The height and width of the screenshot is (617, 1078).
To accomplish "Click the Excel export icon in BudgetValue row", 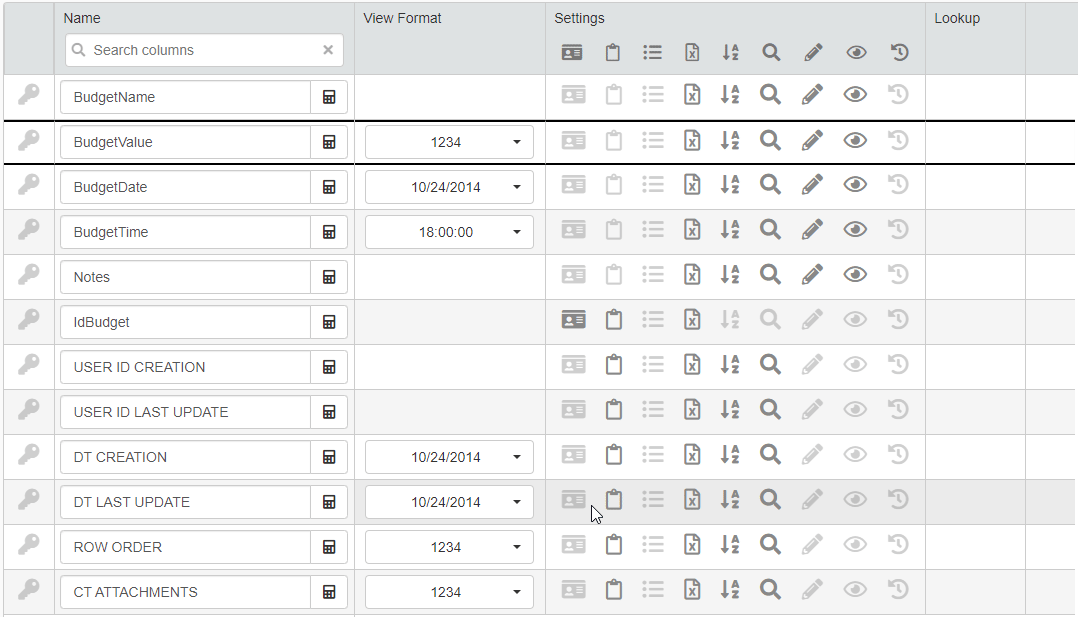I will (691, 140).
